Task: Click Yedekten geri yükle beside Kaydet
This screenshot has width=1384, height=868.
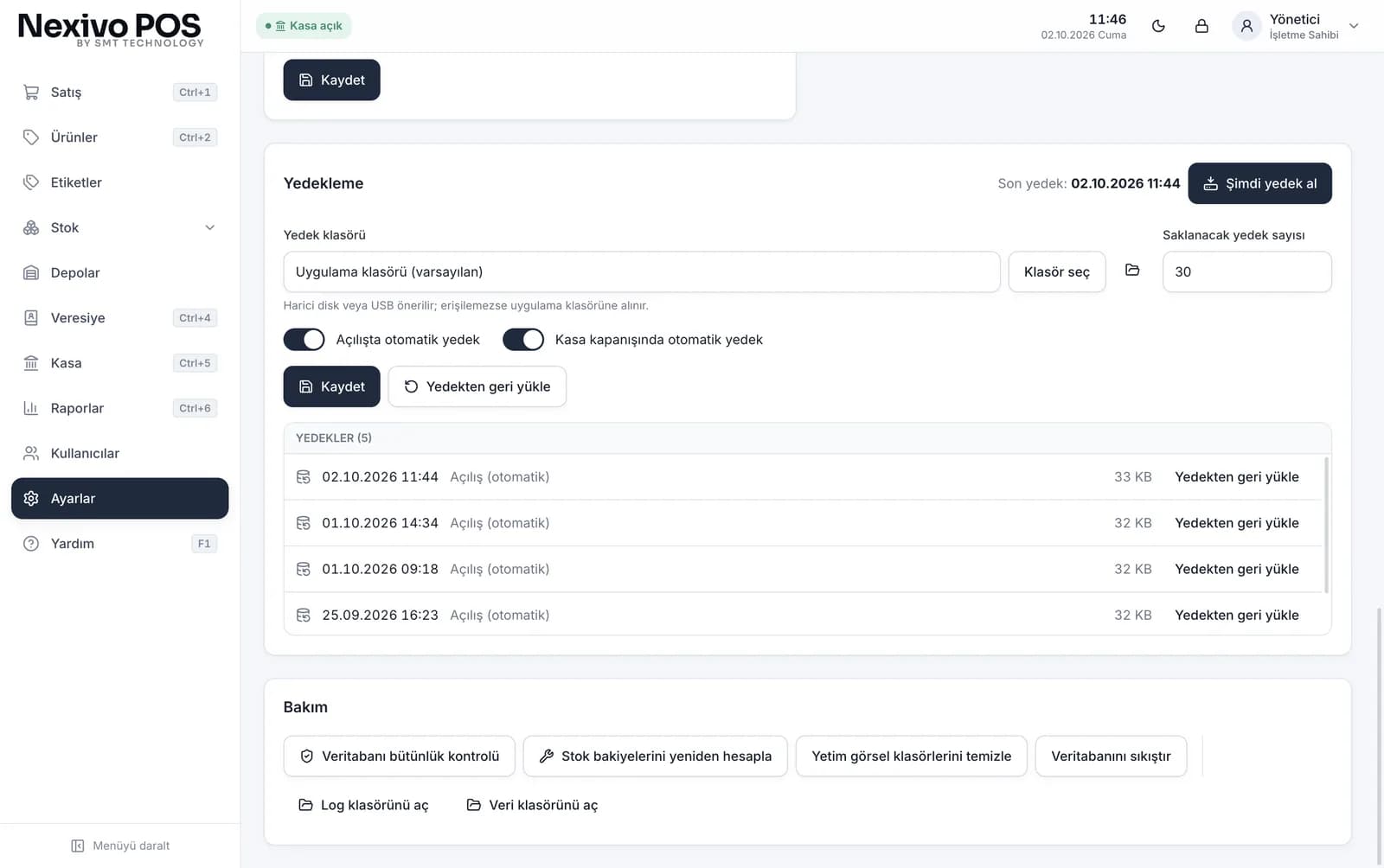Action: tap(477, 386)
